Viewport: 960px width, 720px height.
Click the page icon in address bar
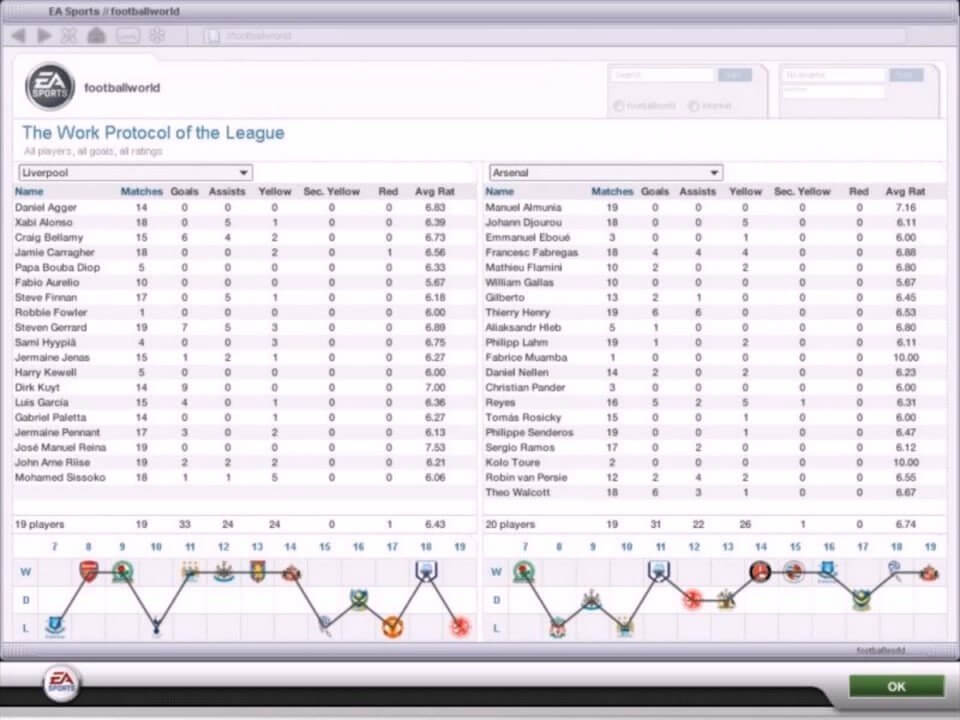point(211,37)
